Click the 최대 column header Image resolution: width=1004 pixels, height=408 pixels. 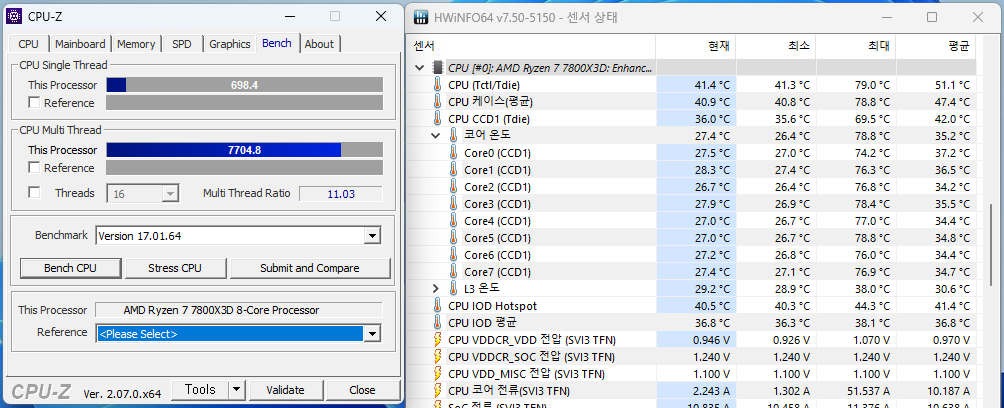point(855,46)
